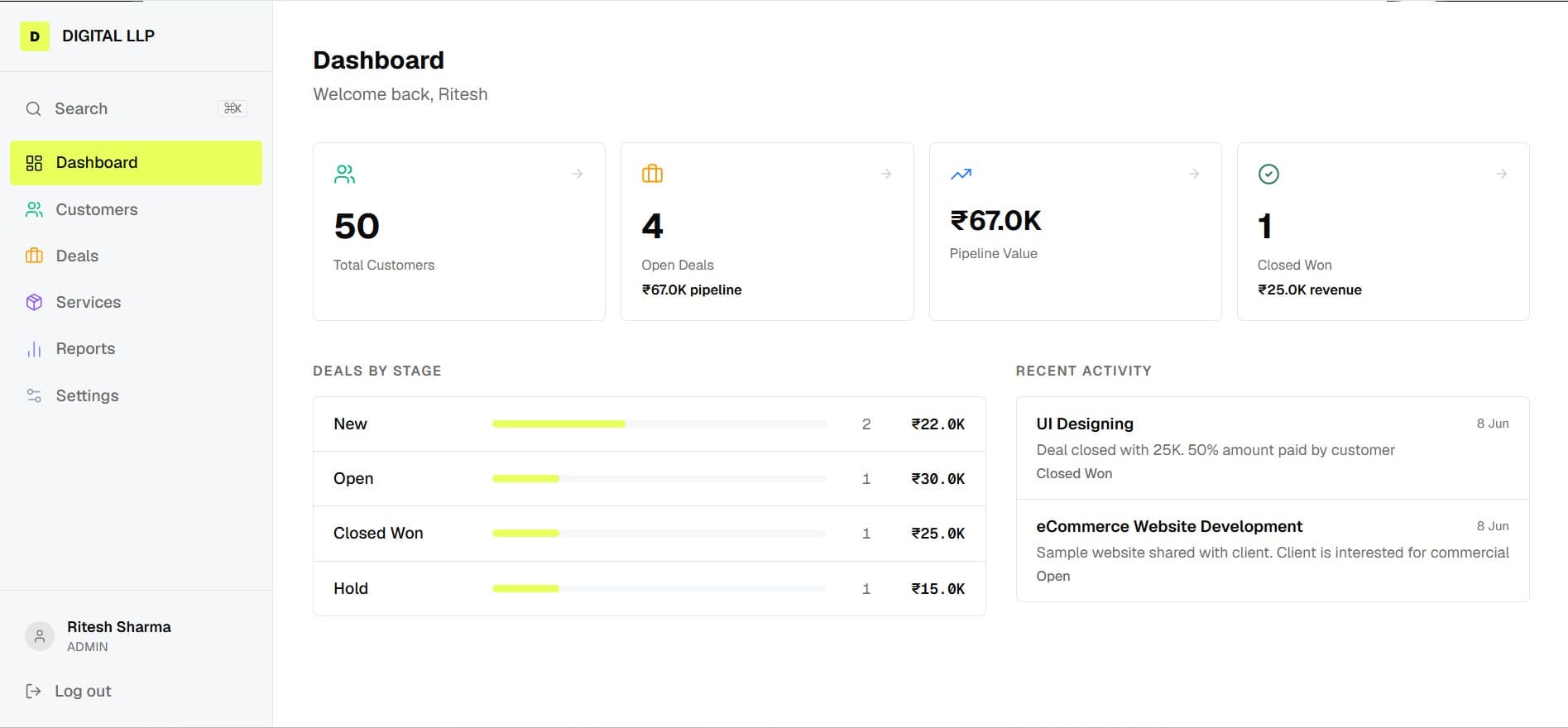This screenshot has width=1568, height=728.
Task: Open Settings from the sidebar
Action: [137, 396]
